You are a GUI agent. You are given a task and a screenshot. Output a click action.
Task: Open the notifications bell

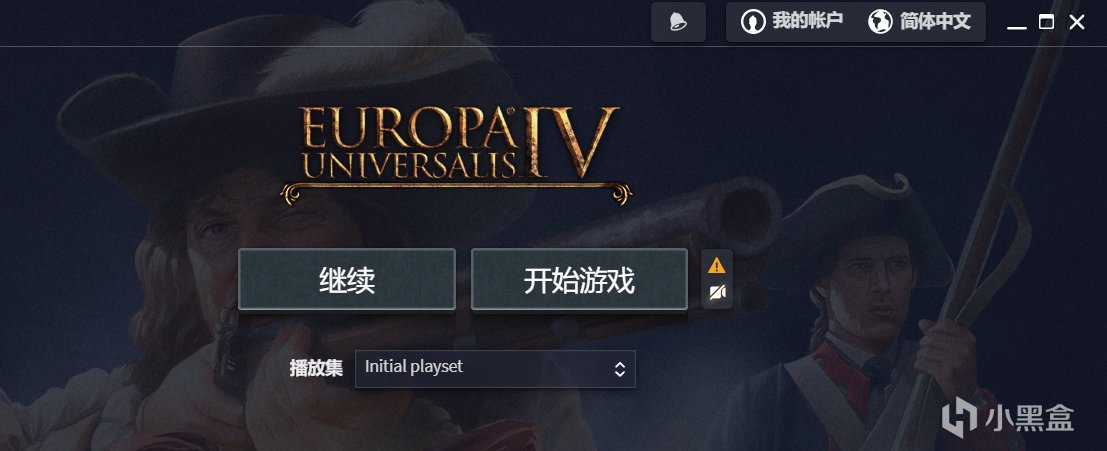pos(678,22)
